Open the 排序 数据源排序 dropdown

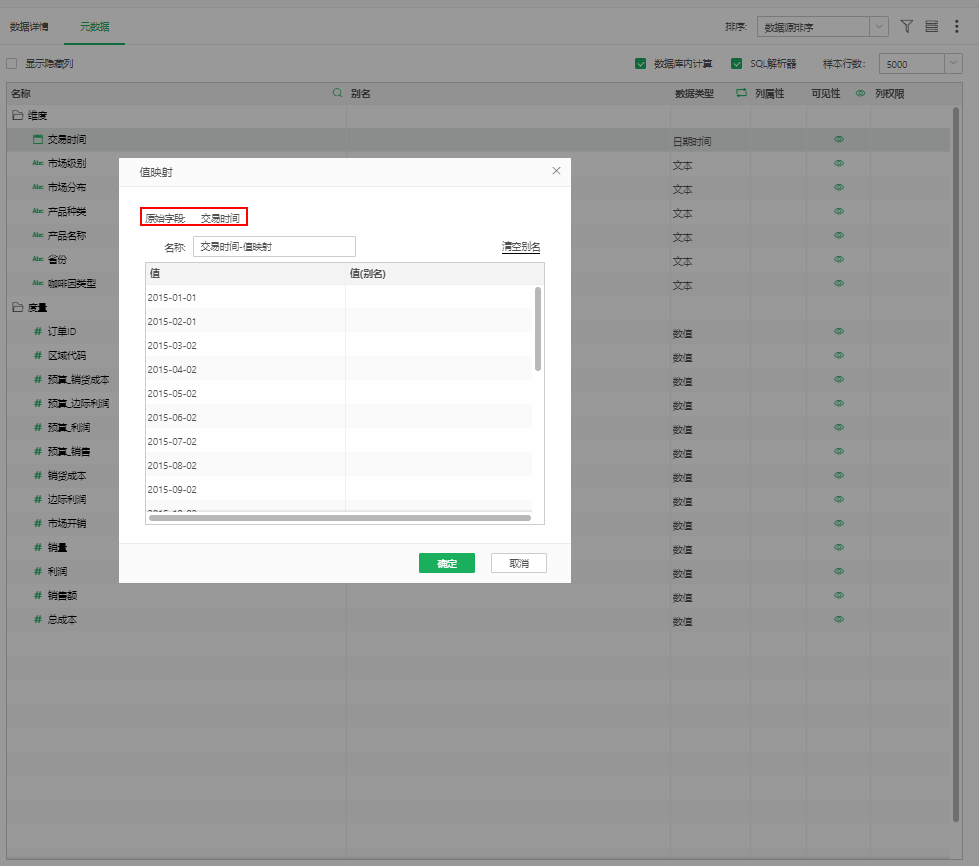[x=822, y=27]
